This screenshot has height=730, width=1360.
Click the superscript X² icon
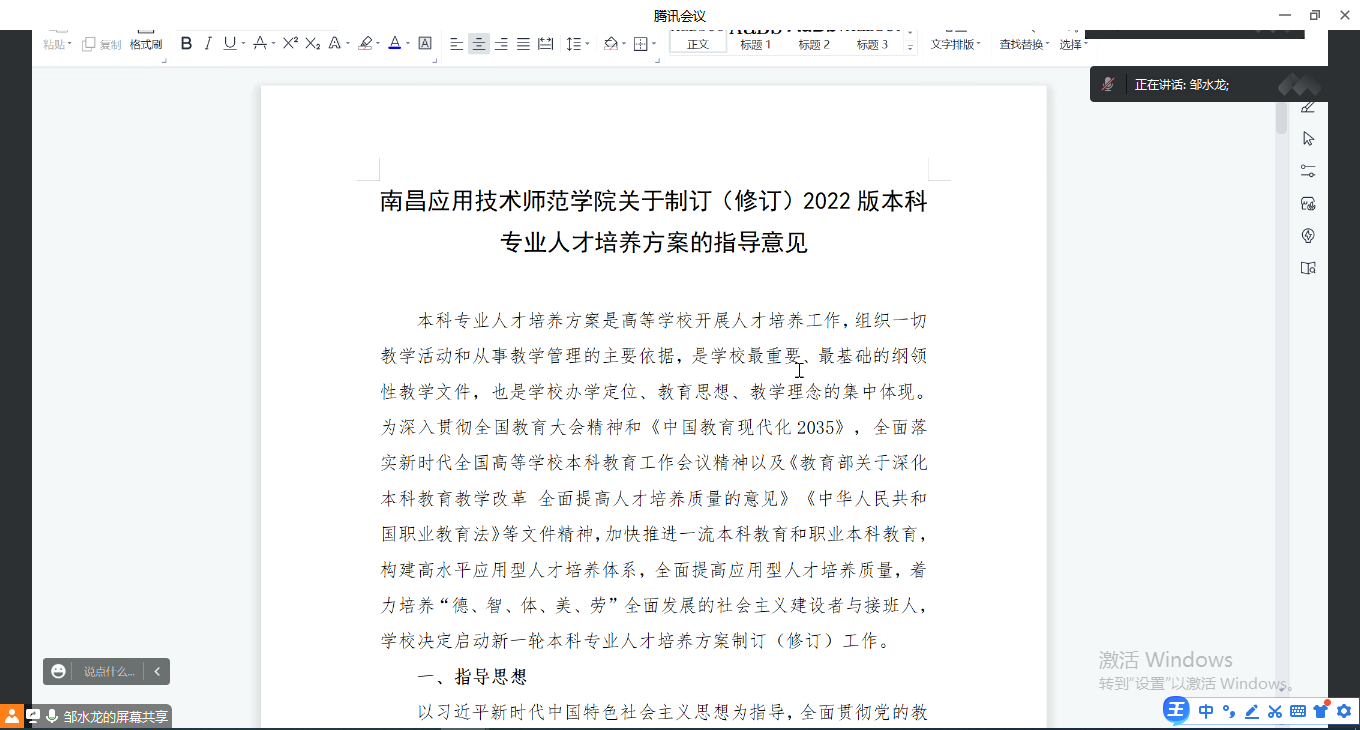[290, 43]
